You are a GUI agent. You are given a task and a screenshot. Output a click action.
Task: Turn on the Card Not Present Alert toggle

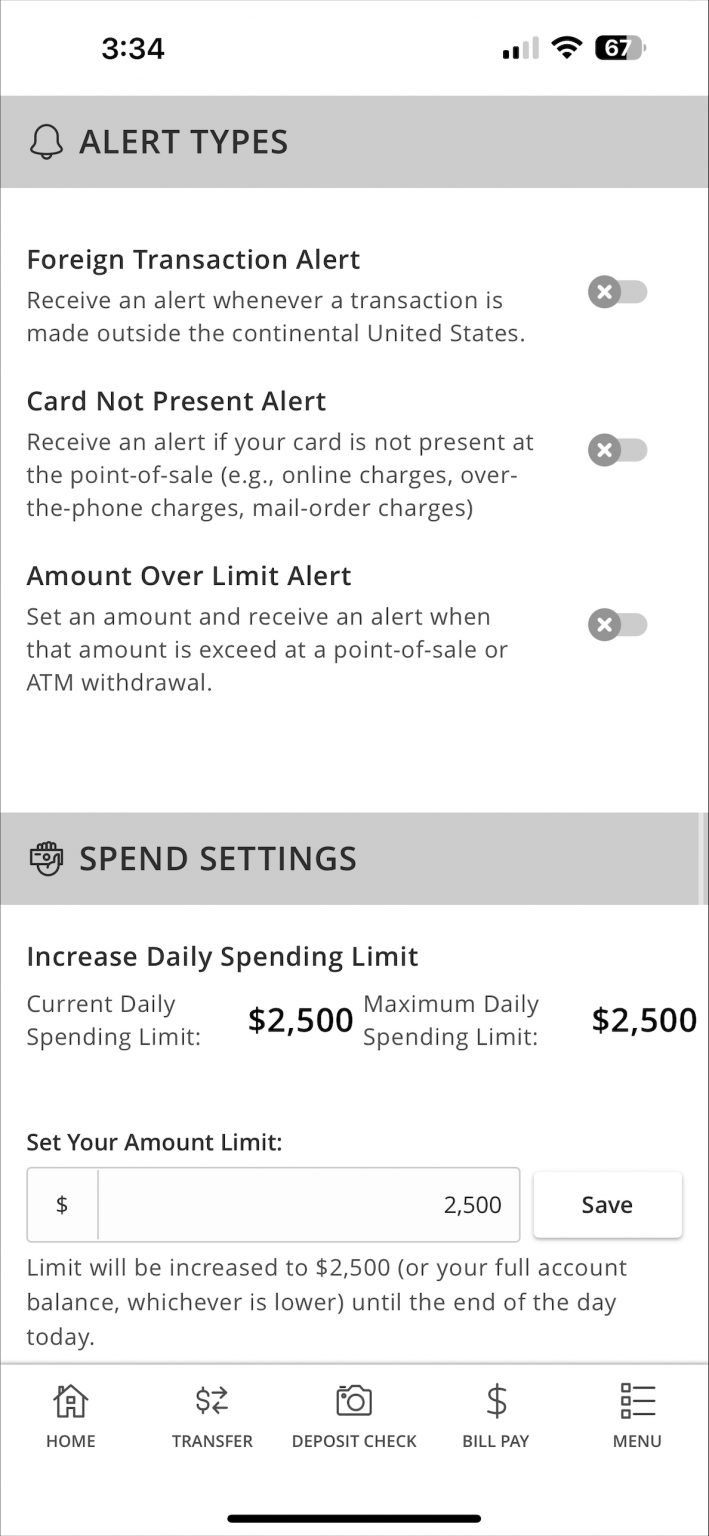coord(617,450)
